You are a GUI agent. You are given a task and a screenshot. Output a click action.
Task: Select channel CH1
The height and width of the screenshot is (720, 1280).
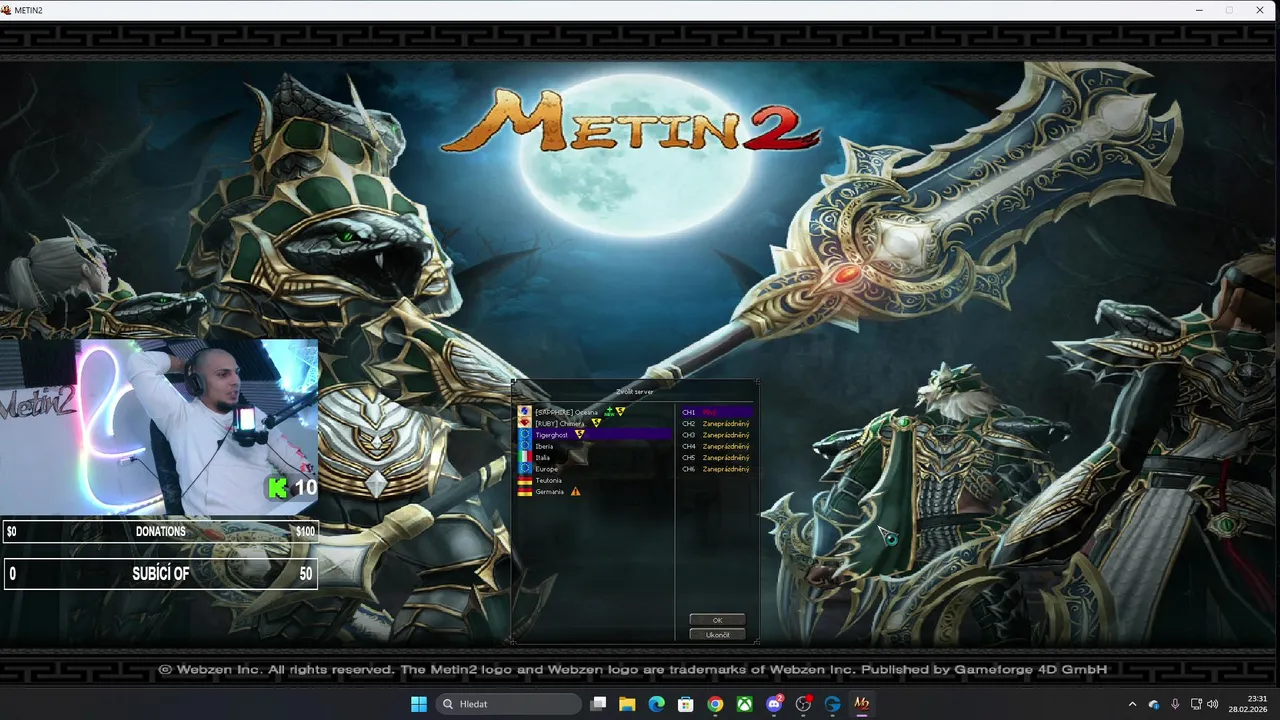click(715, 412)
